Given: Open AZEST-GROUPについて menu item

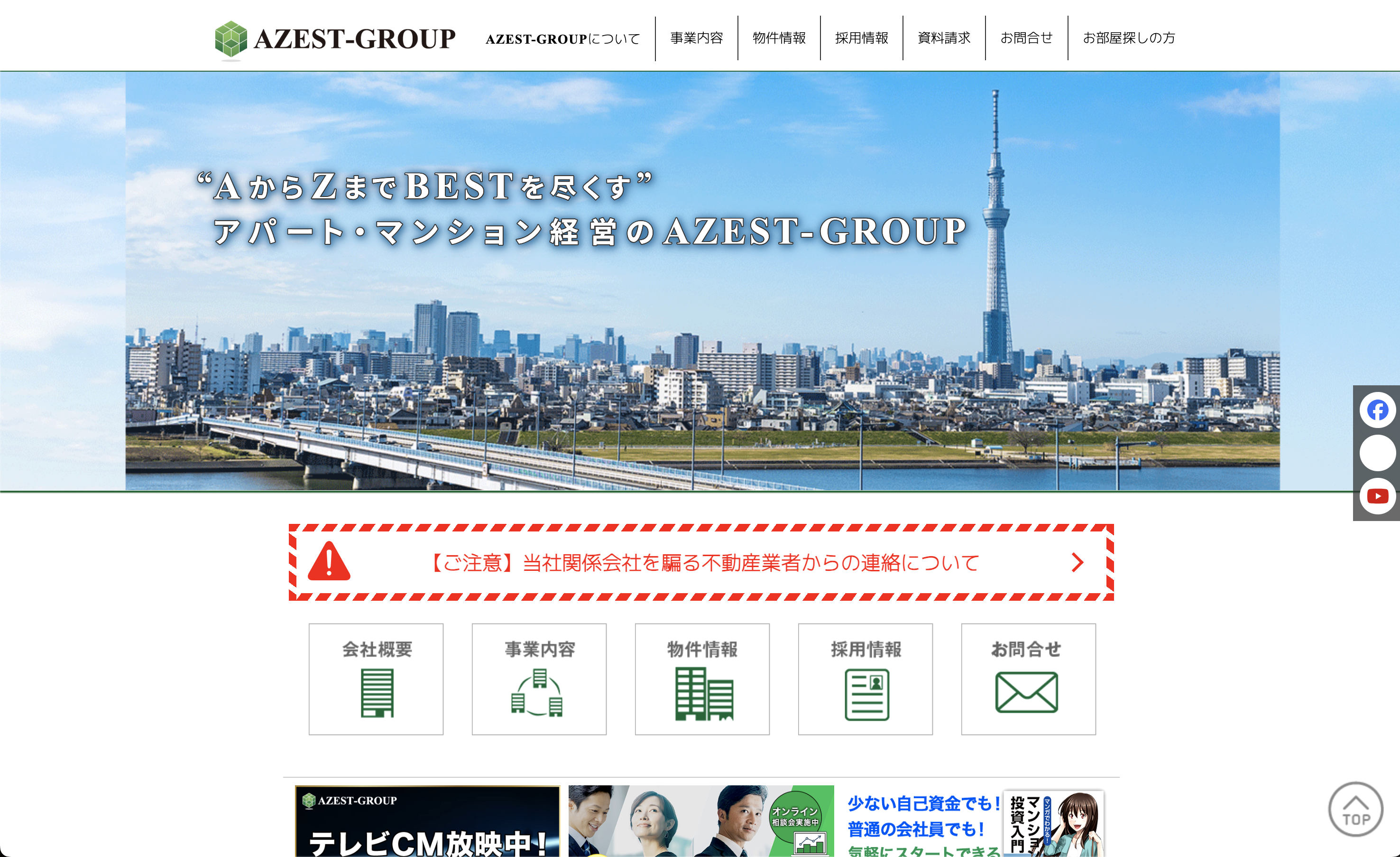Looking at the screenshot, I should 562,38.
